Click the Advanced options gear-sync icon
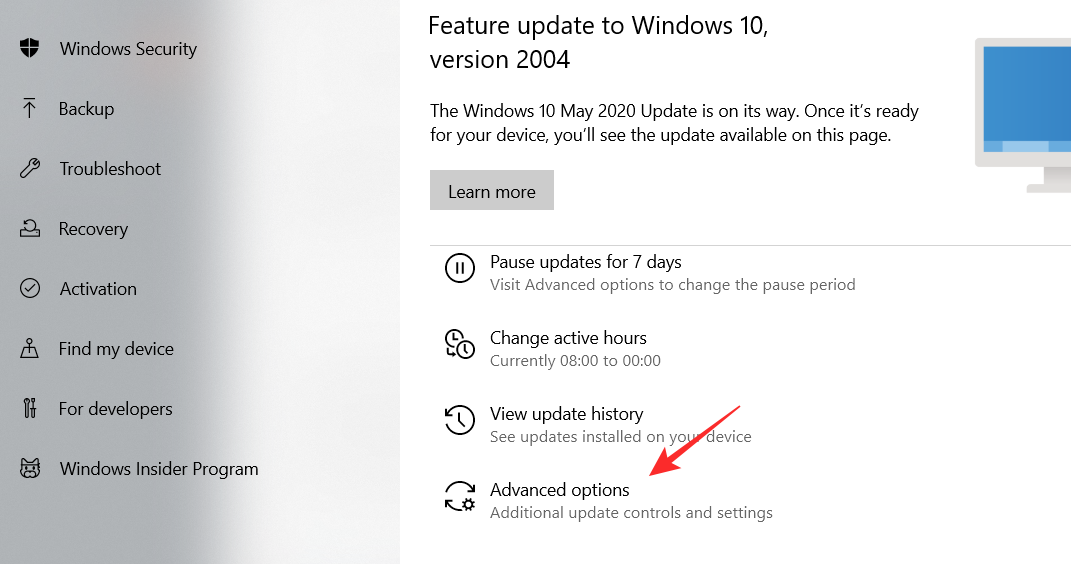This screenshot has width=1071, height=564. point(459,496)
